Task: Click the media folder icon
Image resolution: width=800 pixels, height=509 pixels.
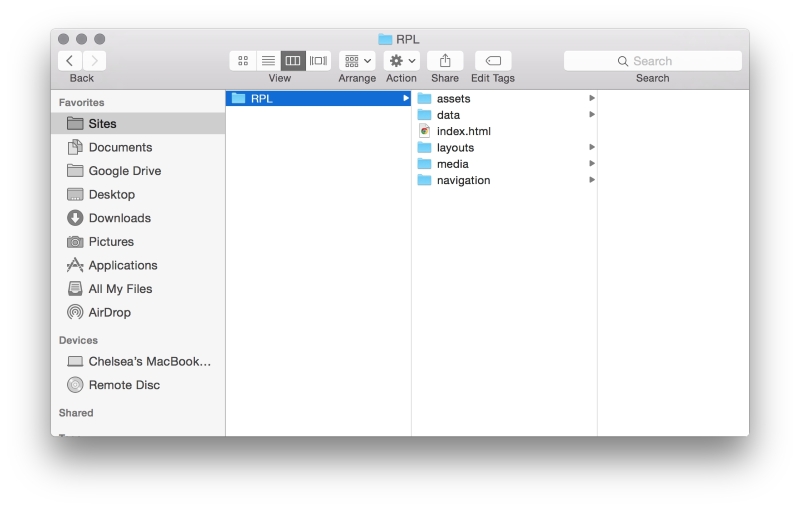Action: click(424, 164)
